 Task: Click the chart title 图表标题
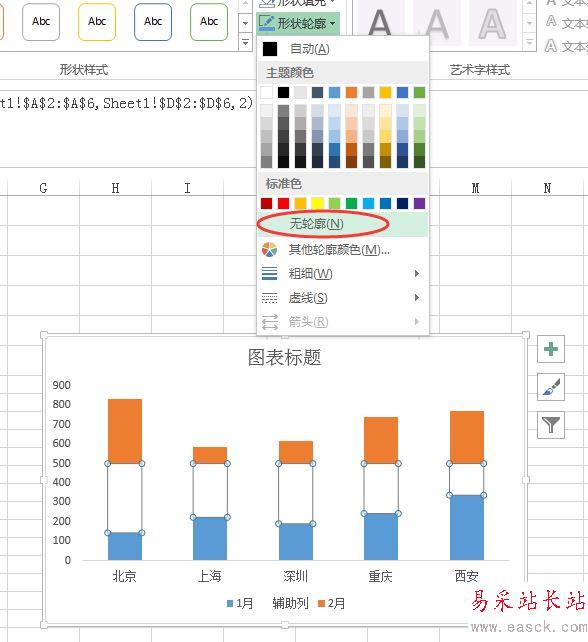pos(284,357)
